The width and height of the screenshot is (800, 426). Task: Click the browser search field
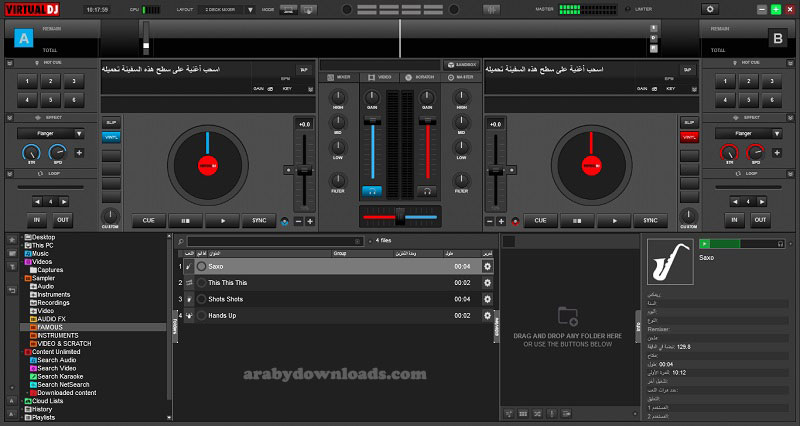pos(276,241)
